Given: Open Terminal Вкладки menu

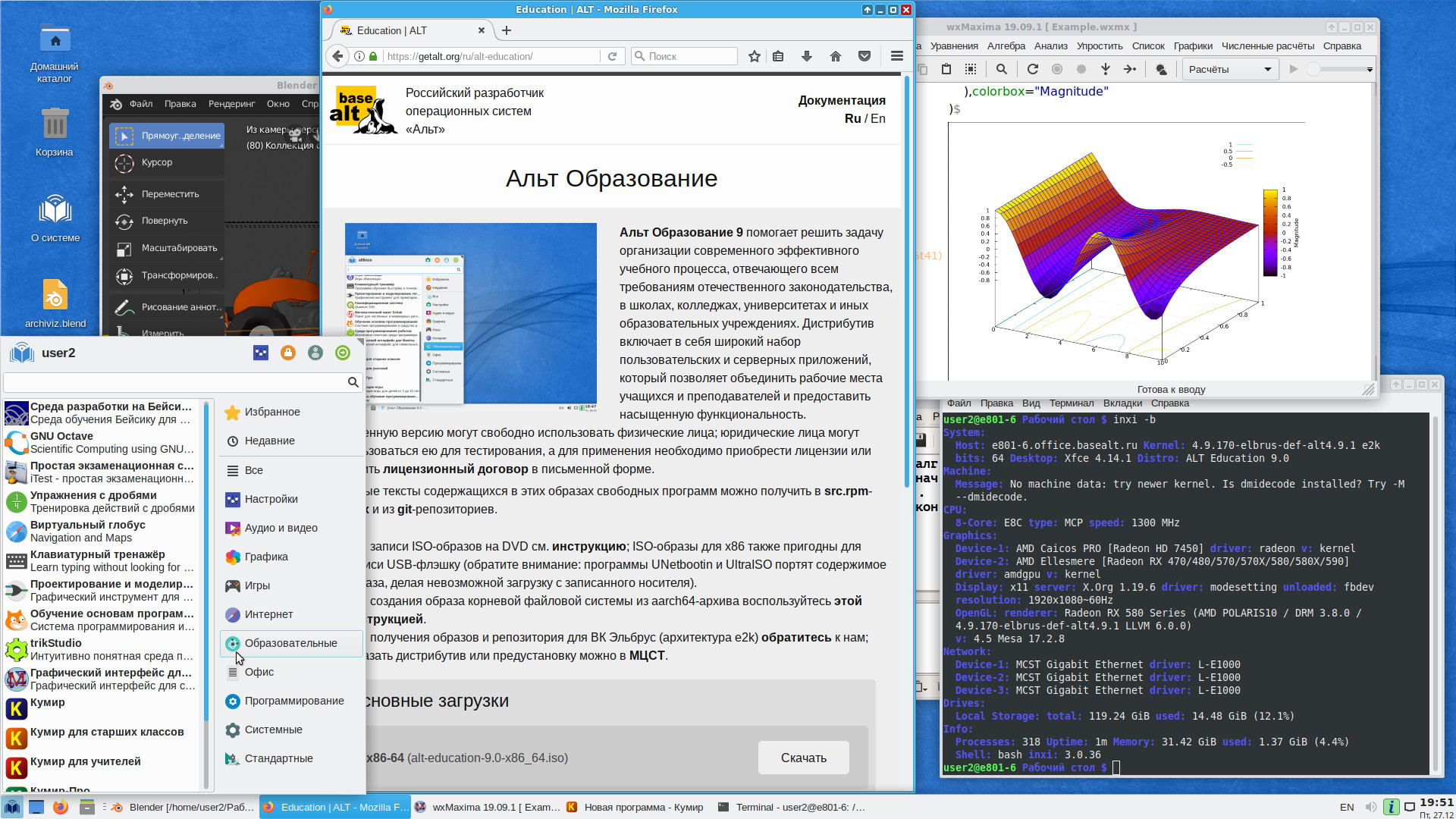Looking at the screenshot, I should click(x=1122, y=403).
